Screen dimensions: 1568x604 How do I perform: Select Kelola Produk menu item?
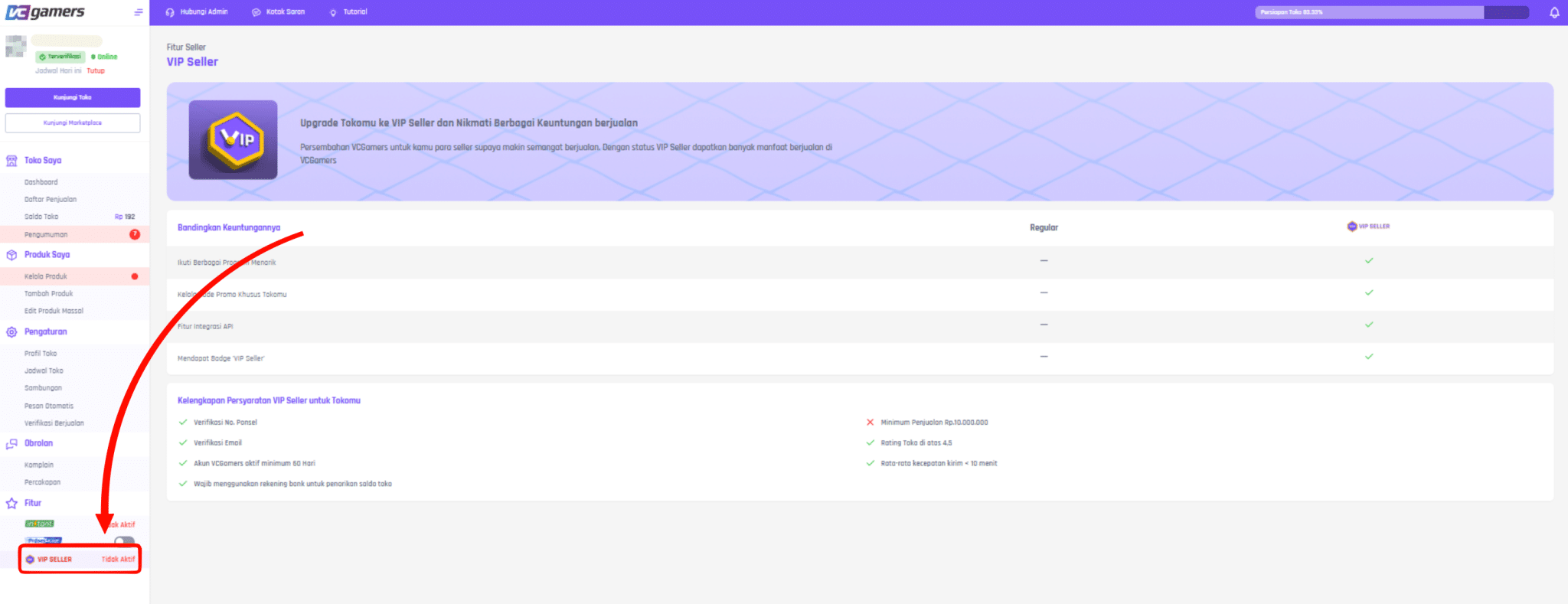74,276
